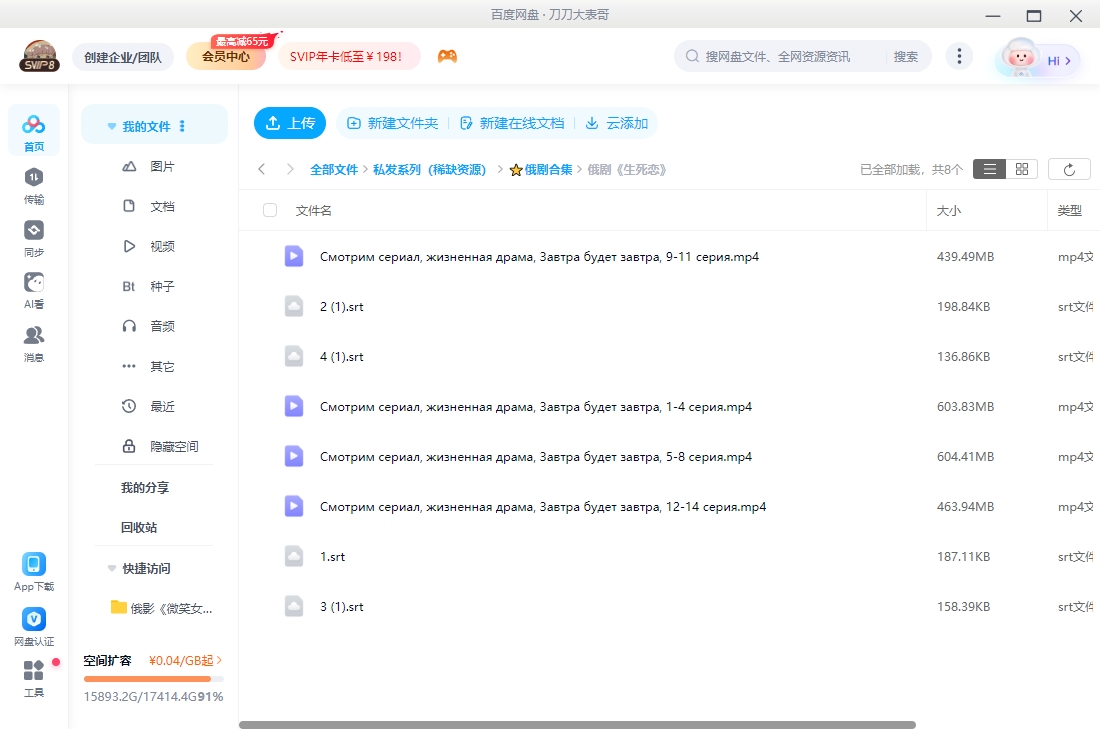
Task: Click video icon of 12-14 серия.mp4
Action: pos(294,506)
